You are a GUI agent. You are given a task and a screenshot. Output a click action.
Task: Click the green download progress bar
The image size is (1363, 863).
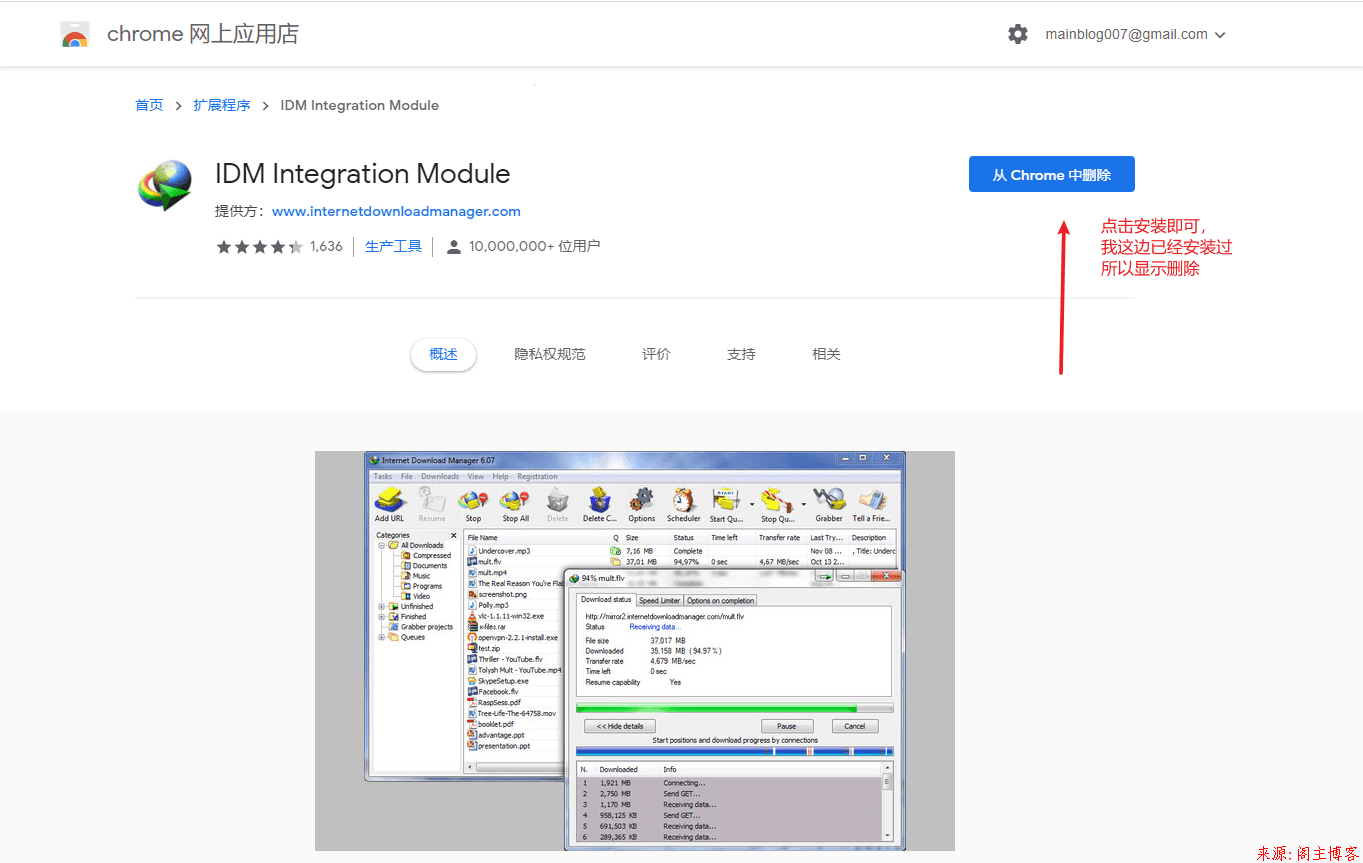point(735,708)
